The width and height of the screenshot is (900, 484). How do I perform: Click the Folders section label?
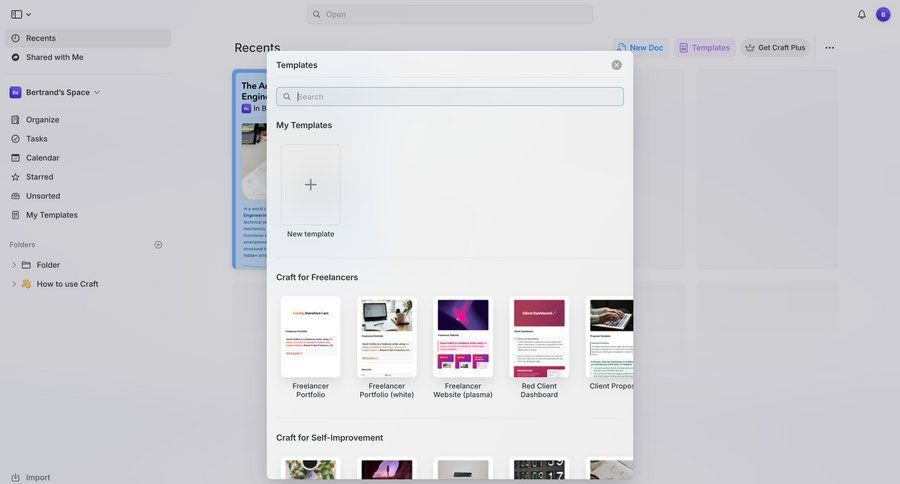coord(22,245)
